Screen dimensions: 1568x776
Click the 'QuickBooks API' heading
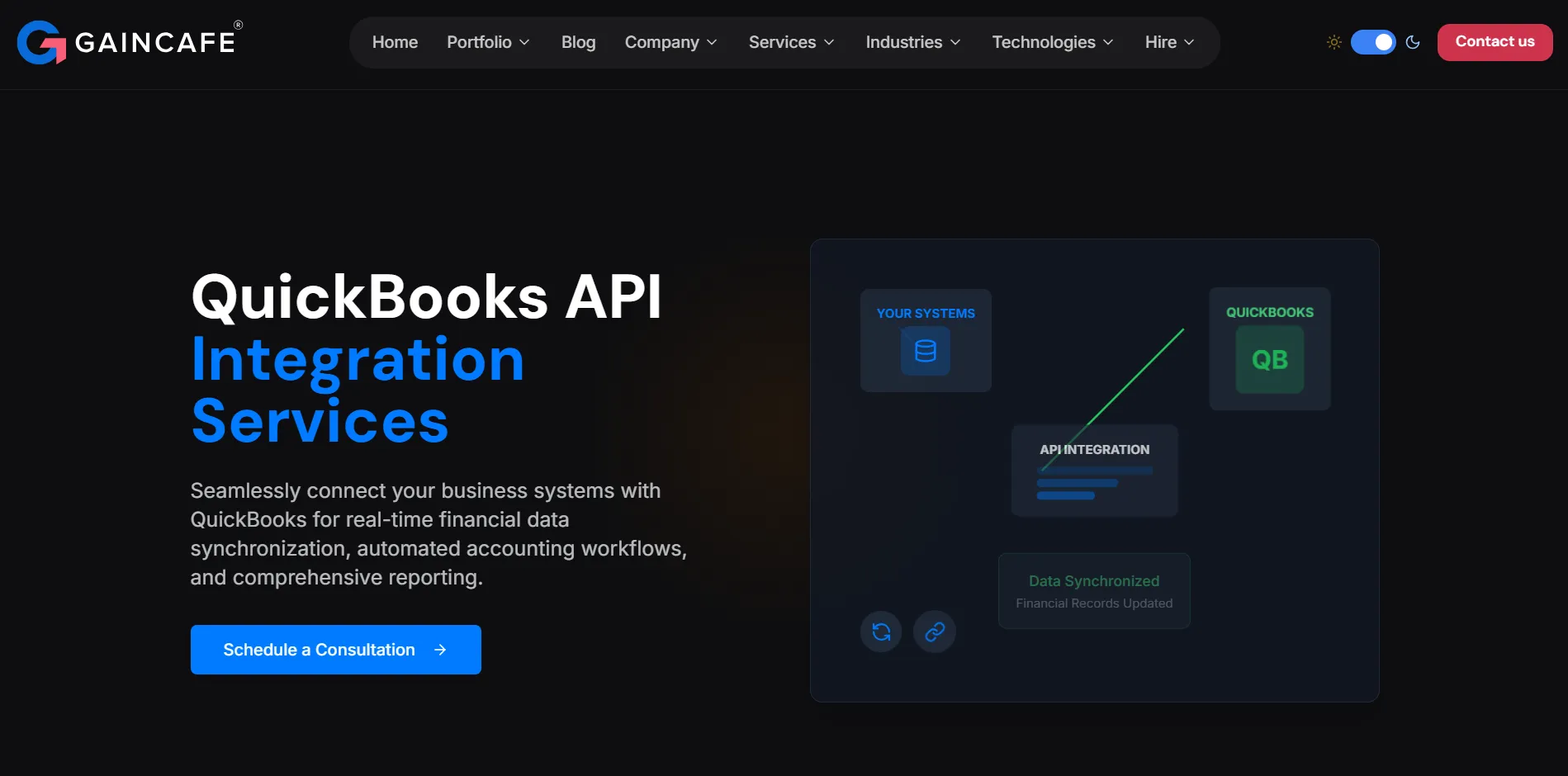coord(426,296)
